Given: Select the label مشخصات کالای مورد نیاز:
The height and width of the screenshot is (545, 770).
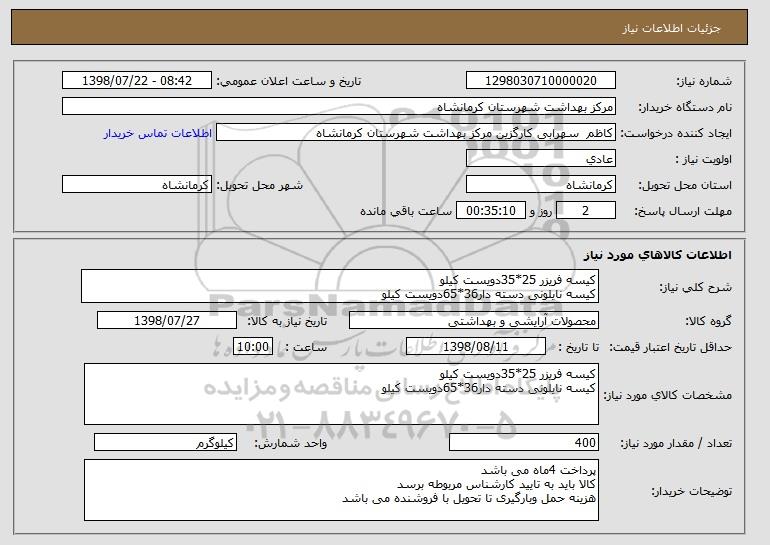Looking at the screenshot, I should (x=667, y=395).
